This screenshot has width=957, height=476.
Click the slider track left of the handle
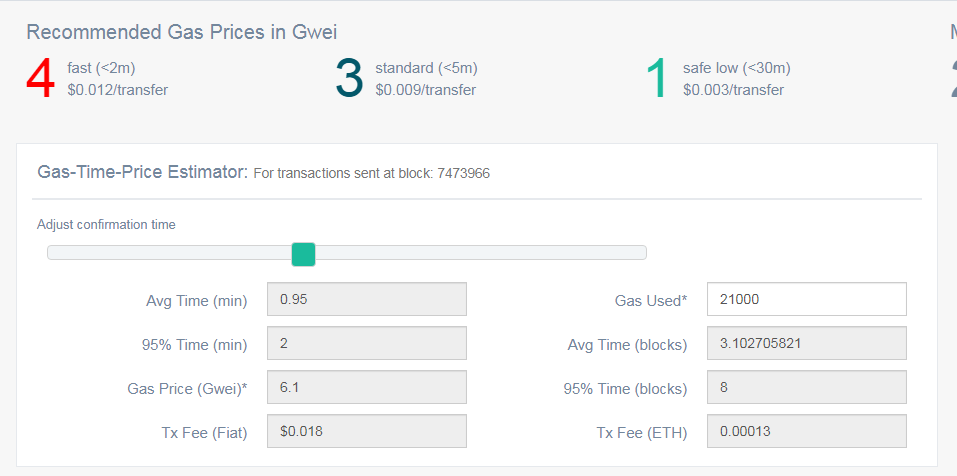pos(170,253)
